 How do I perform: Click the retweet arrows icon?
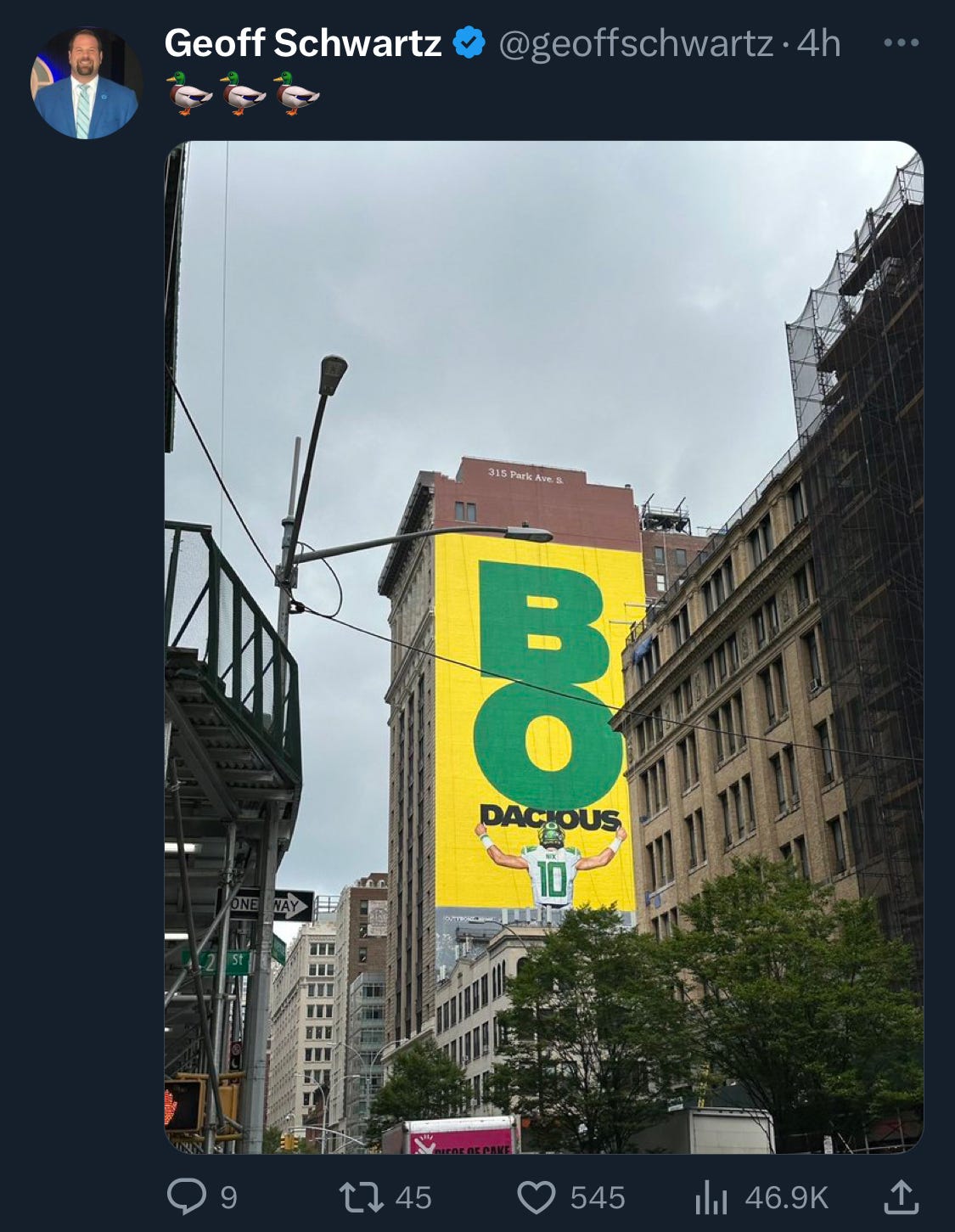pyautogui.click(x=362, y=1197)
